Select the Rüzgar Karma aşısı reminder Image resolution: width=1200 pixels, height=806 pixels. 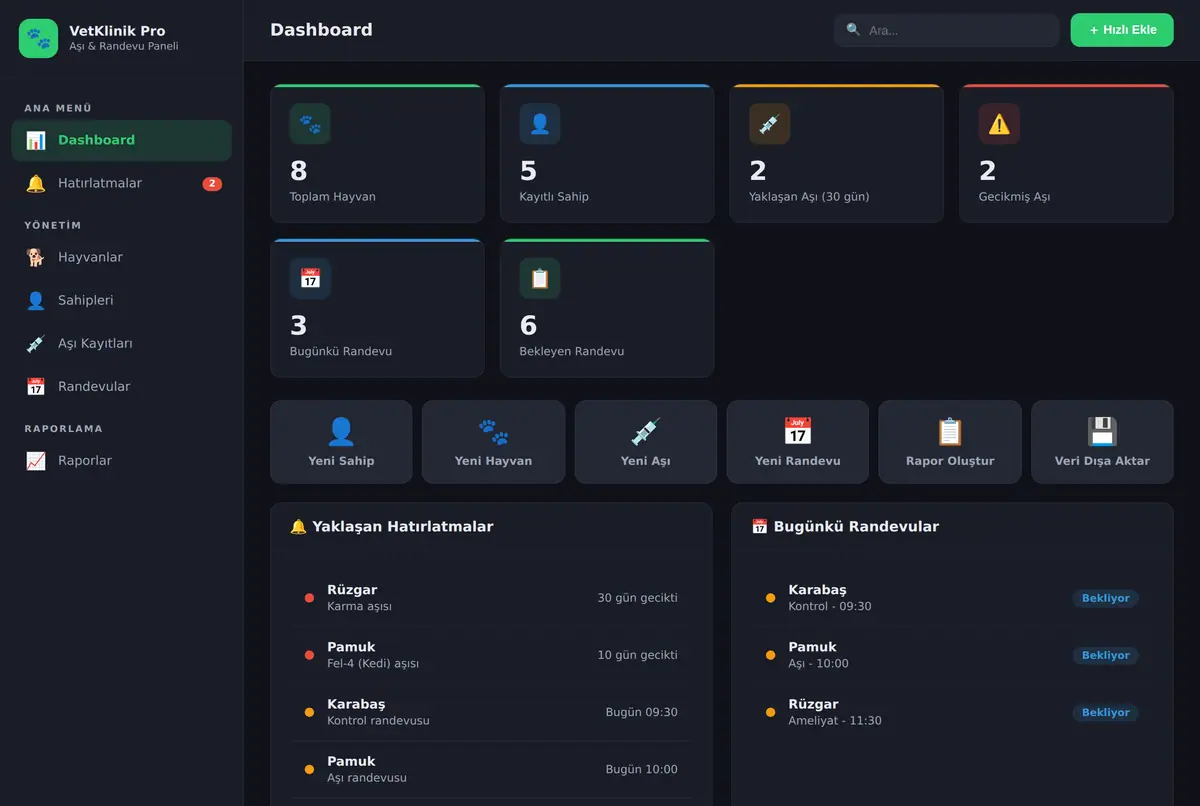tap(491, 598)
